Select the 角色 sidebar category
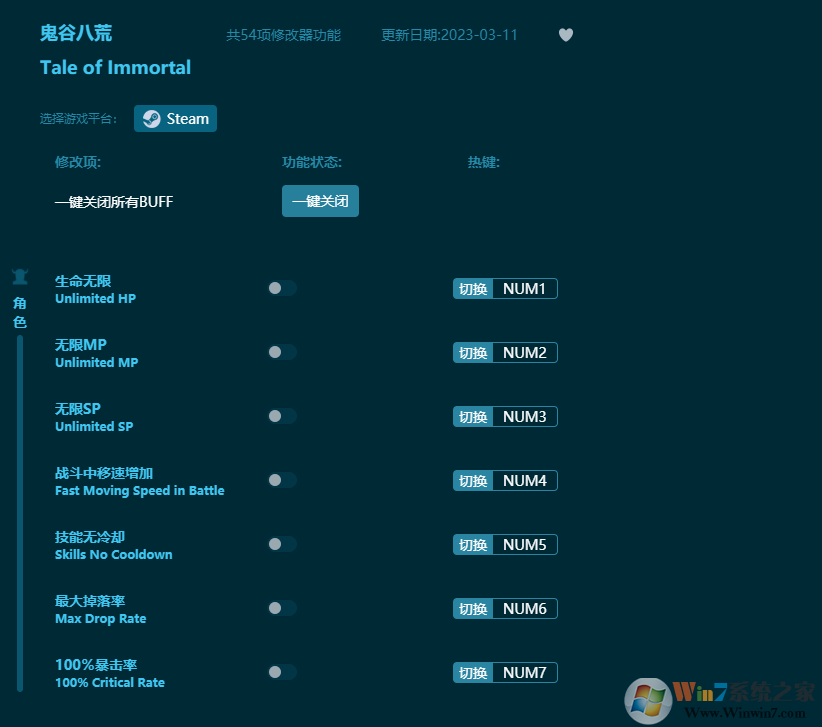822x727 pixels. click(x=20, y=312)
